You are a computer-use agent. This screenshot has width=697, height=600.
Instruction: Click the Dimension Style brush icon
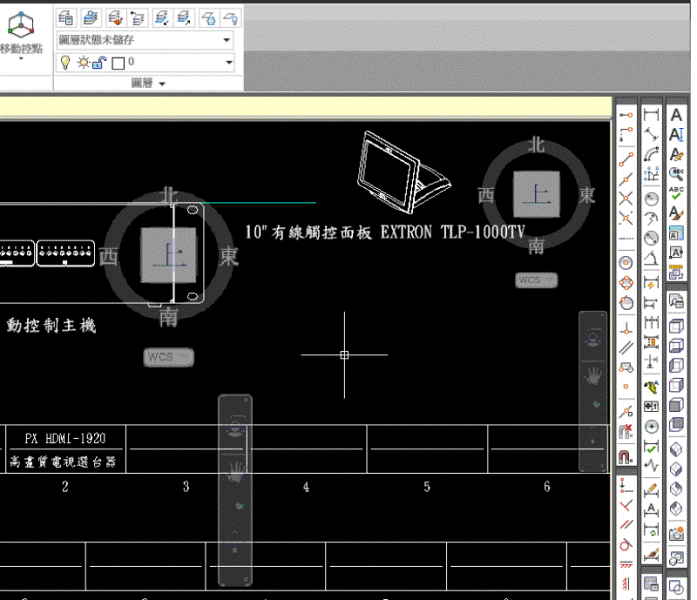pyautogui.click(x=652, y=555)
